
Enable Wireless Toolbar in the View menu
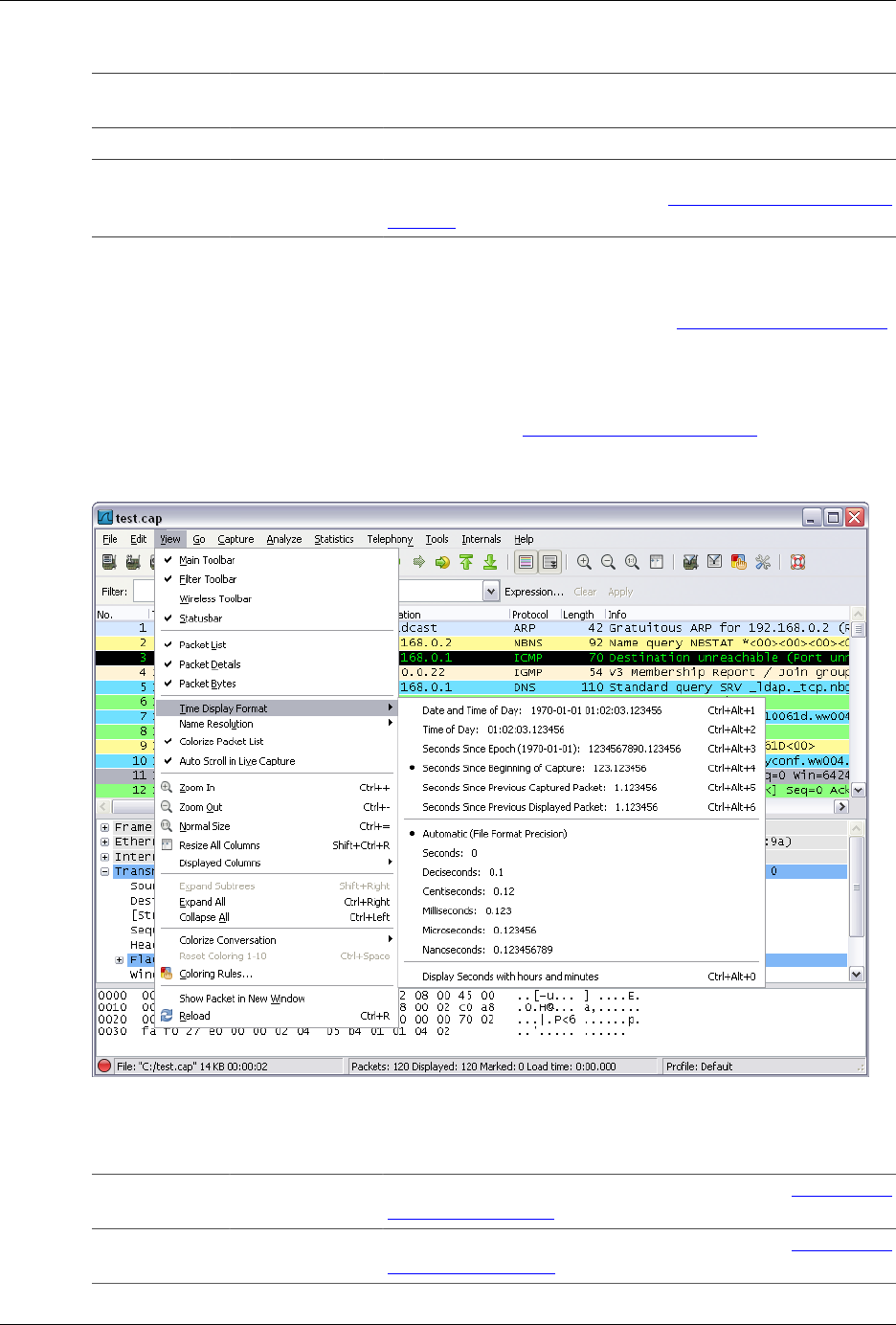pyautogui.click(x=276, y=598)
